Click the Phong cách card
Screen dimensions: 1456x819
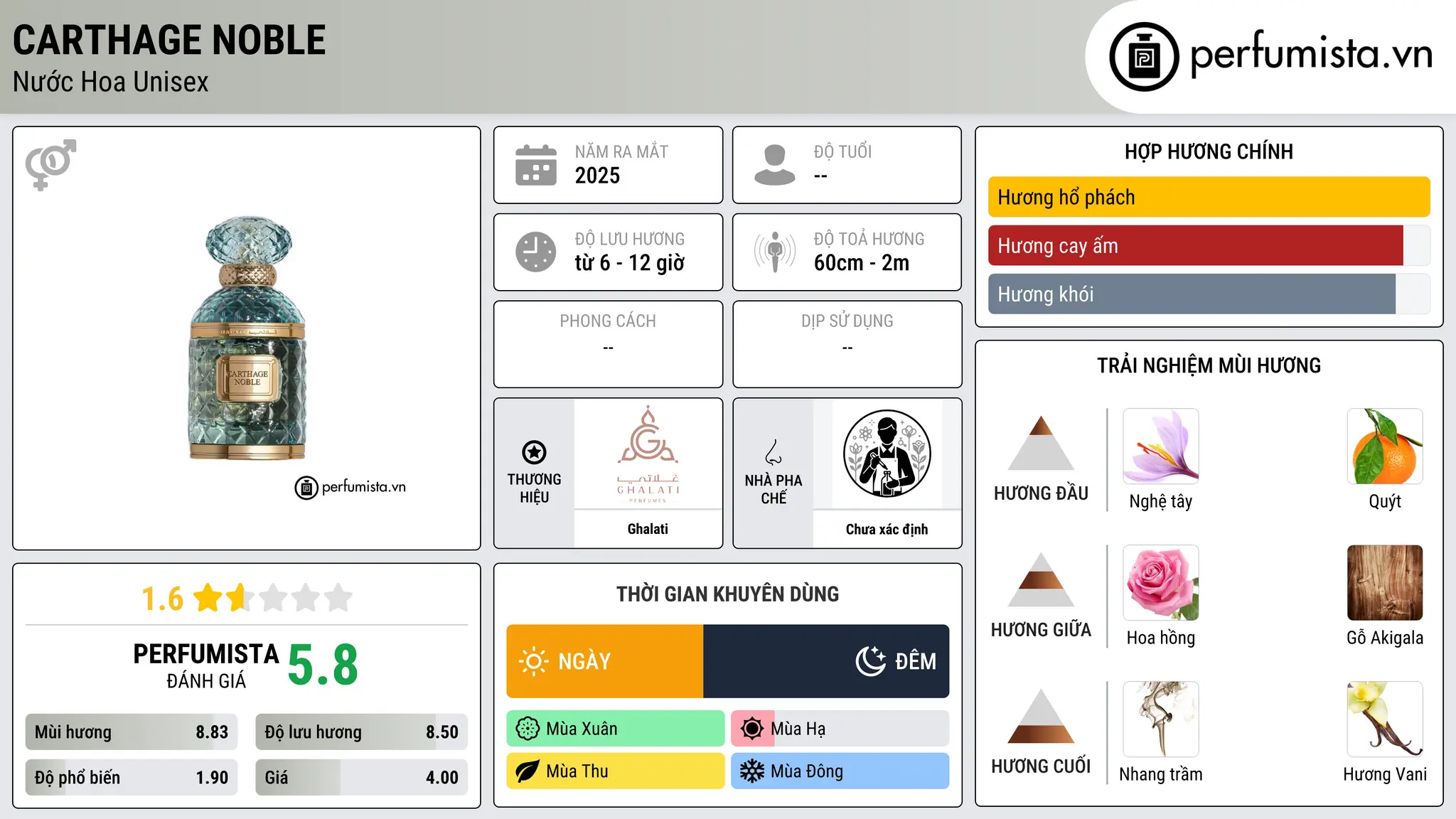tap(608, 344)
